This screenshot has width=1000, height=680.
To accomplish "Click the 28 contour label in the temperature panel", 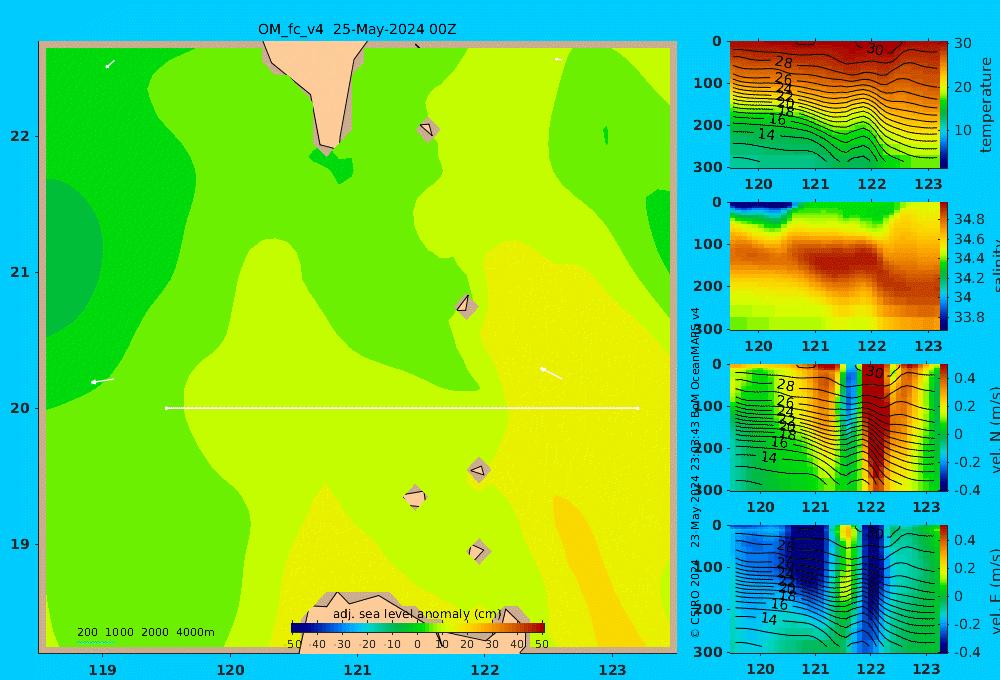I will [784, 63].
